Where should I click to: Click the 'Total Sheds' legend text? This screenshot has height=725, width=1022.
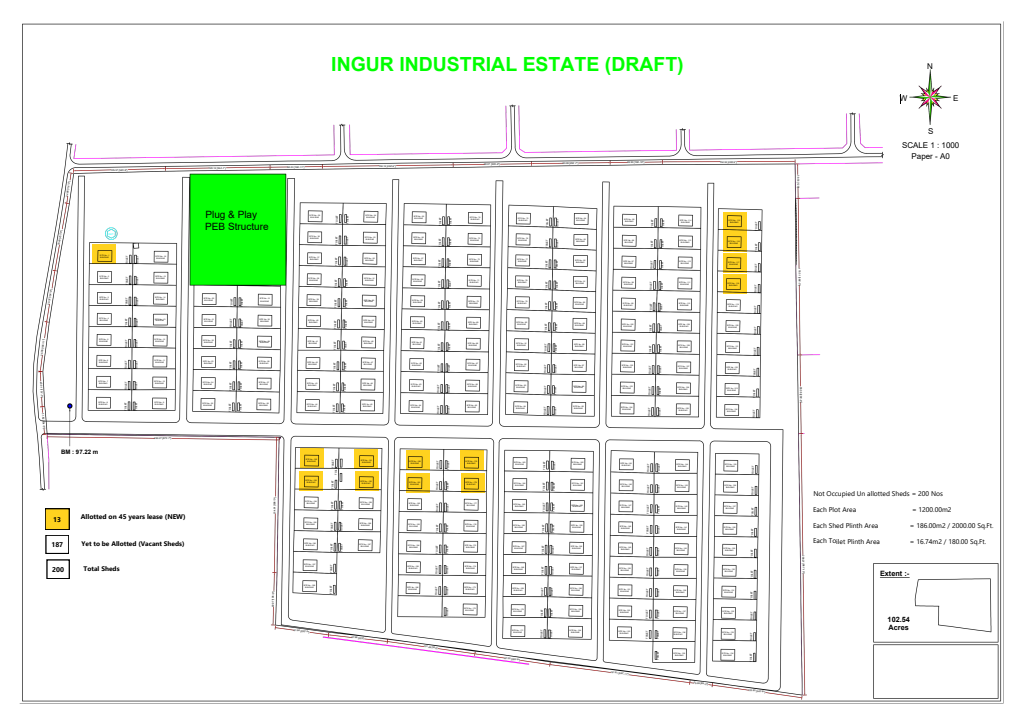(x=101, y=569)
